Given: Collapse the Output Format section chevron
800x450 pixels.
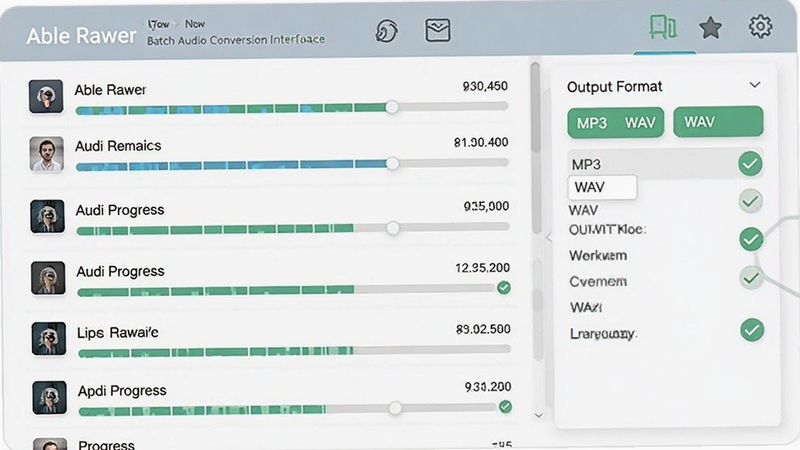Looking at the screenshot, I should coord(755,85).
